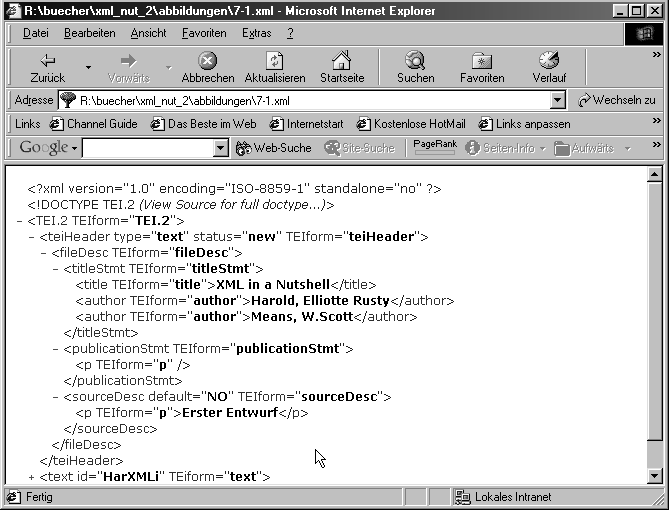Click the DOCTYPE TEI.2 declaration line
Screen dimensions: 669x510
click(x=181, y=205)
